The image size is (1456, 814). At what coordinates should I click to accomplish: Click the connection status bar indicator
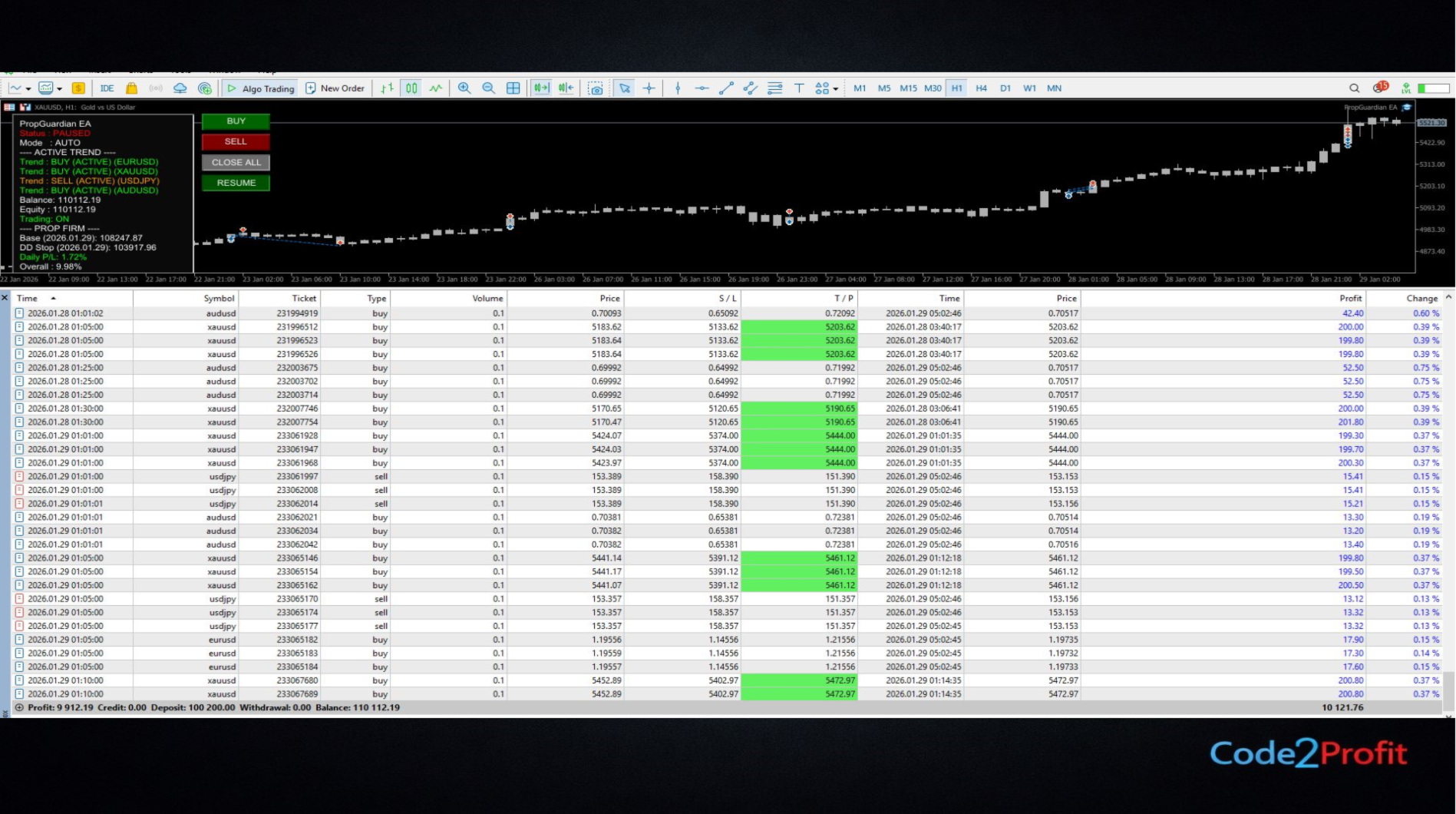tap(1434, 88)
